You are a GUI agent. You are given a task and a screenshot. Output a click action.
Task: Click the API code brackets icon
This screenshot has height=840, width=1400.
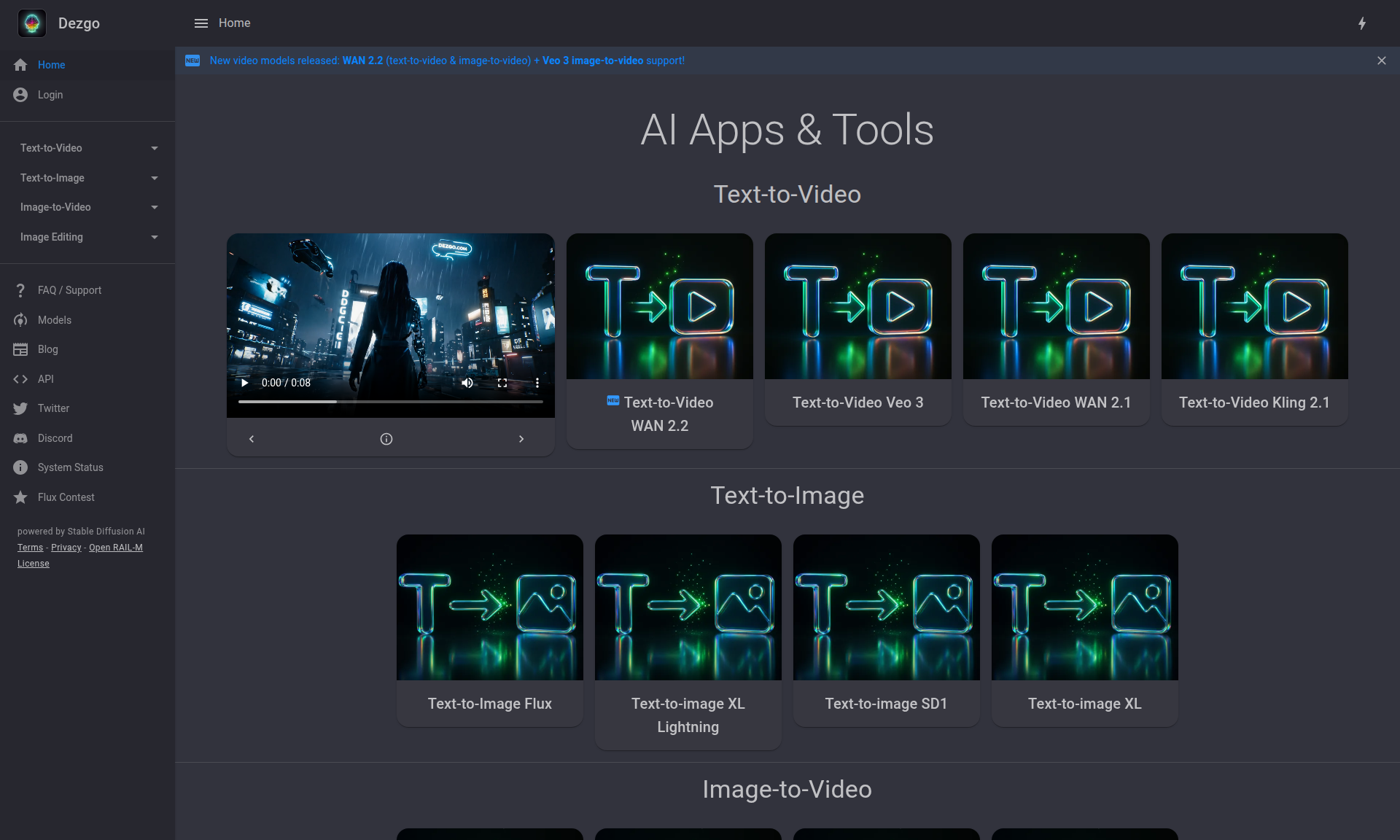click(20, 379)
